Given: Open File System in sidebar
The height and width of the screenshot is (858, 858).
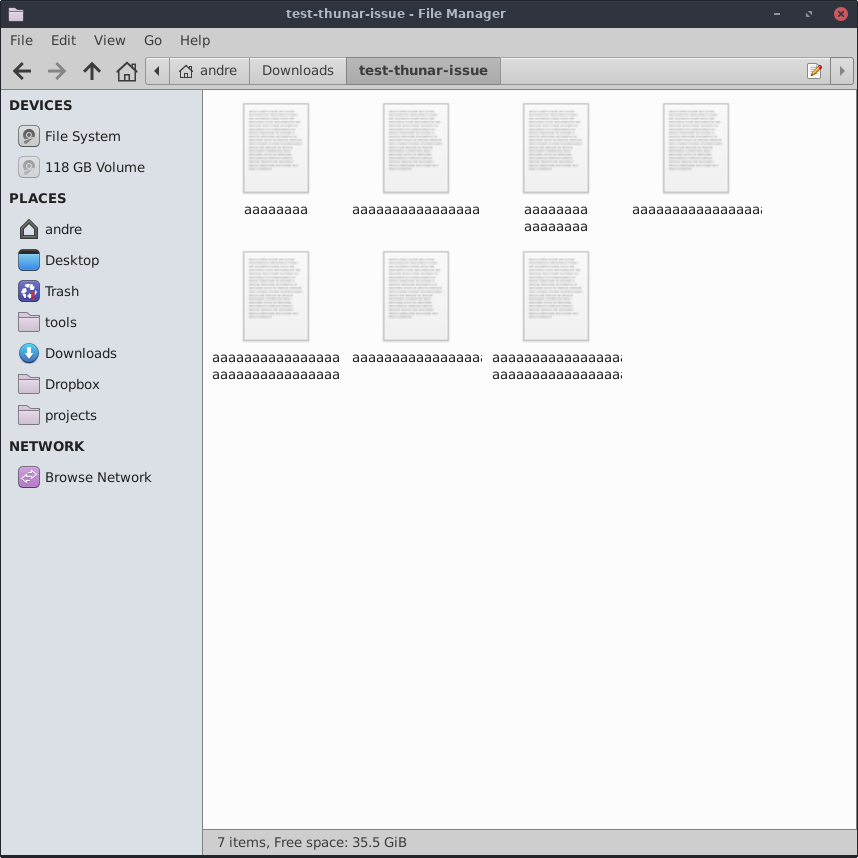Looking at the screenshot, I should pos(82,136).
